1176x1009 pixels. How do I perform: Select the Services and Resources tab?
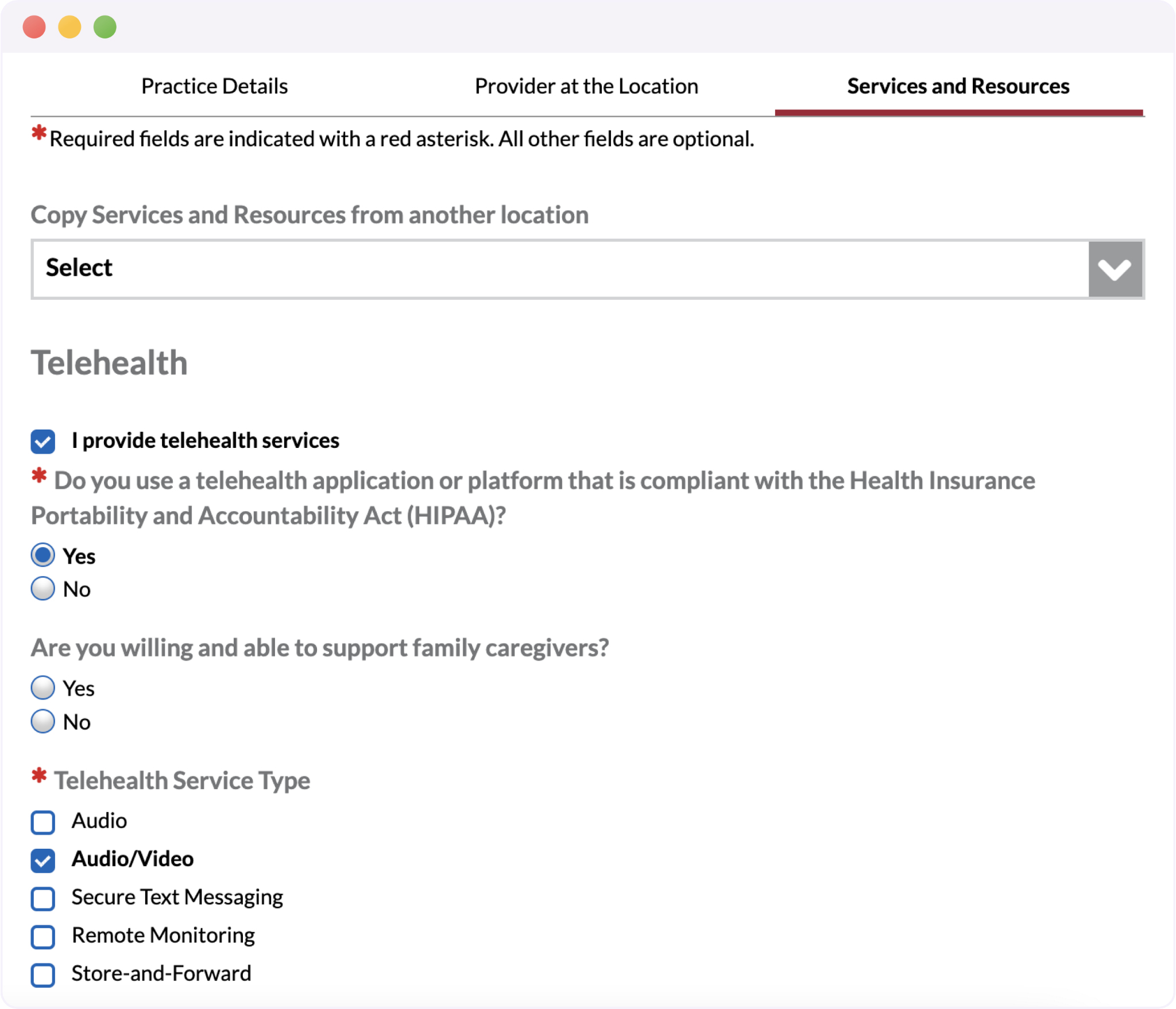click(x=958, y=86)
